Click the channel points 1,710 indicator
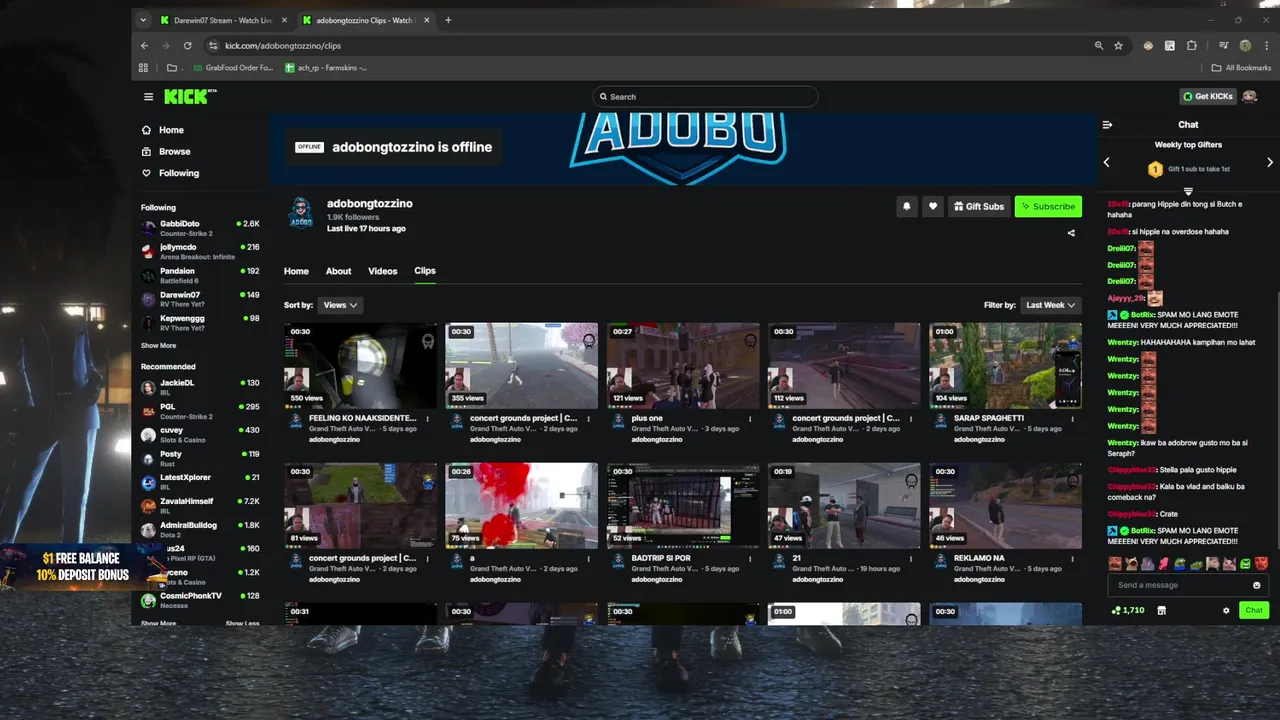The width and height of the screenshot is (1280, 720). (x=1127, y=610)
